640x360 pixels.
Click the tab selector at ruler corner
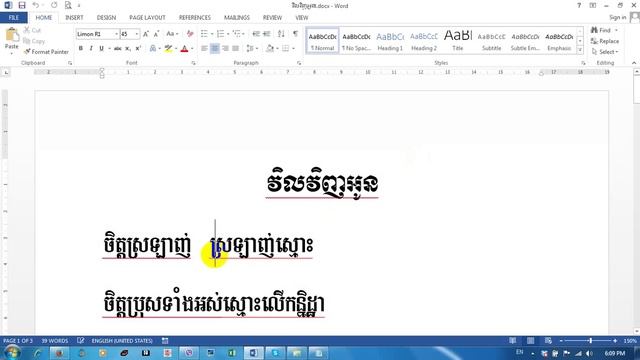point(6,73)
